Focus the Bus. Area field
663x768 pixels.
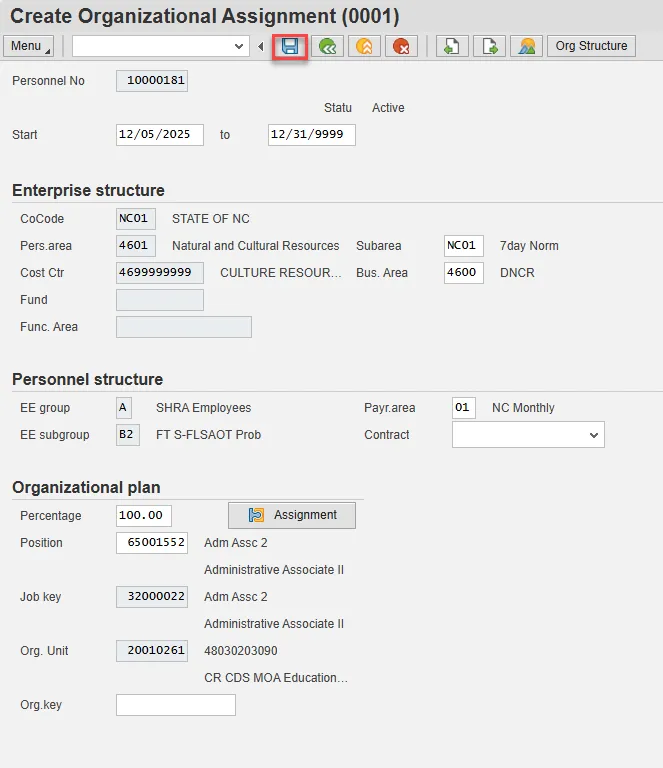[464, 273]
